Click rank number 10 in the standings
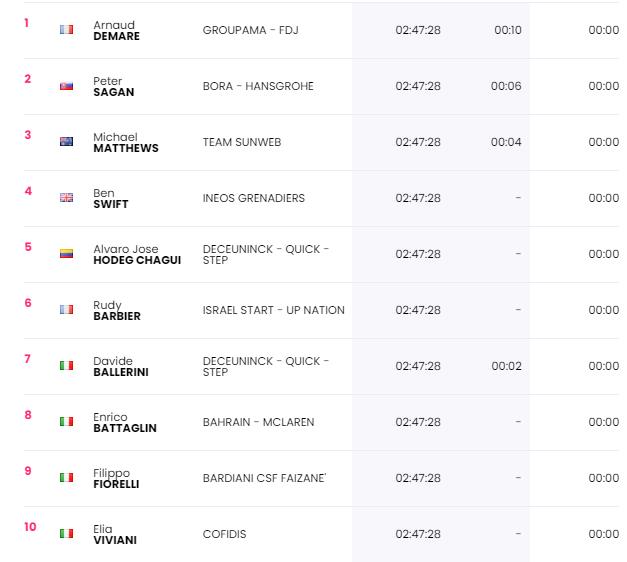Image resolution: width=627 pixels, height=562 pixels. [x=30, y=527]
